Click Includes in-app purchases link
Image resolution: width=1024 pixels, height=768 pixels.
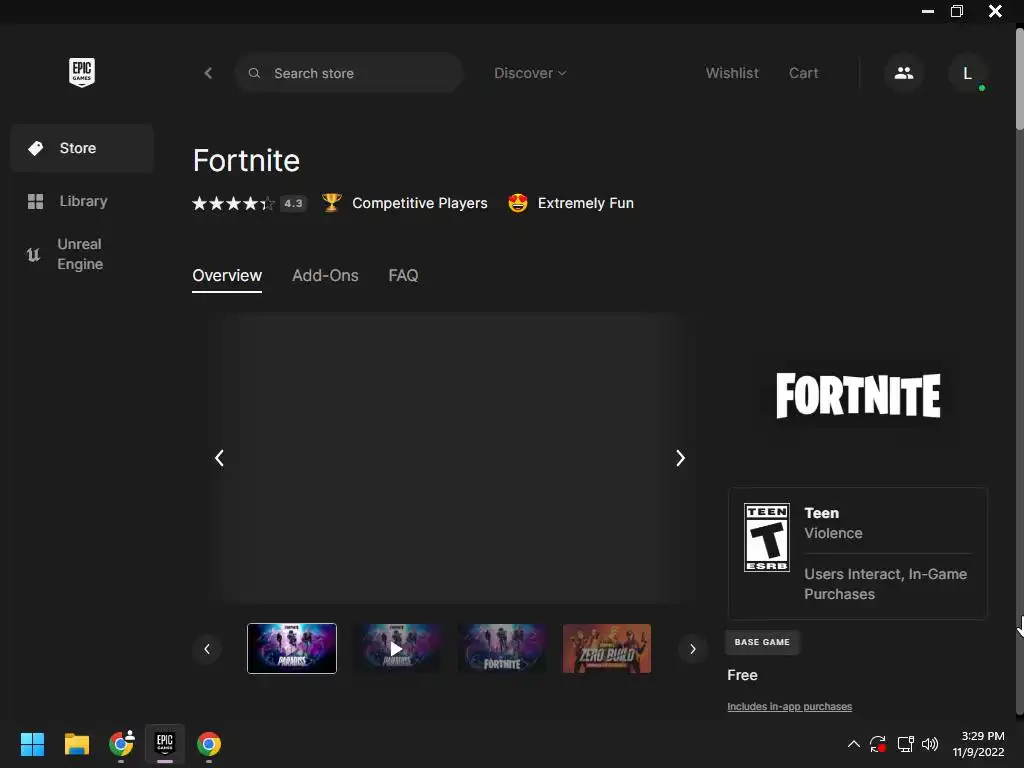790,707
